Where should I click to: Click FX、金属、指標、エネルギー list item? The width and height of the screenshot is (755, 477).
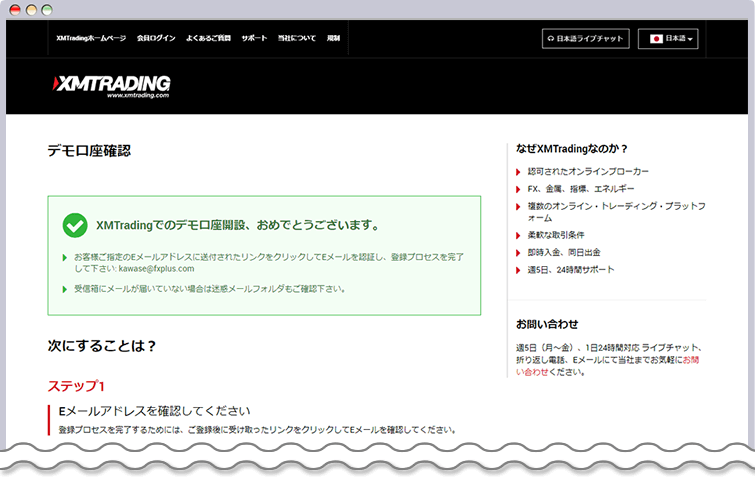581,189
